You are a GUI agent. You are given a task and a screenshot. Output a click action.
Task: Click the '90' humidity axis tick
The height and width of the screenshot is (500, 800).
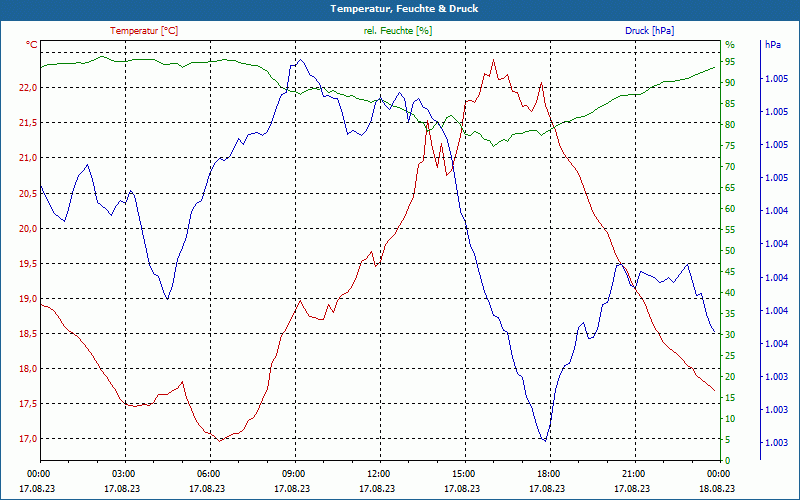(x=730, y=83)
